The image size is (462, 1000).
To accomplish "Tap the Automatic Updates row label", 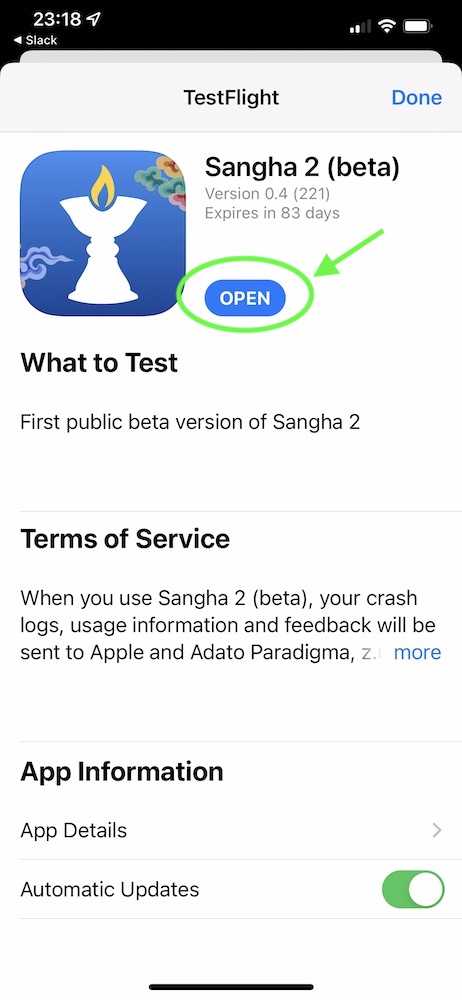I will click(x=110, y=889).
